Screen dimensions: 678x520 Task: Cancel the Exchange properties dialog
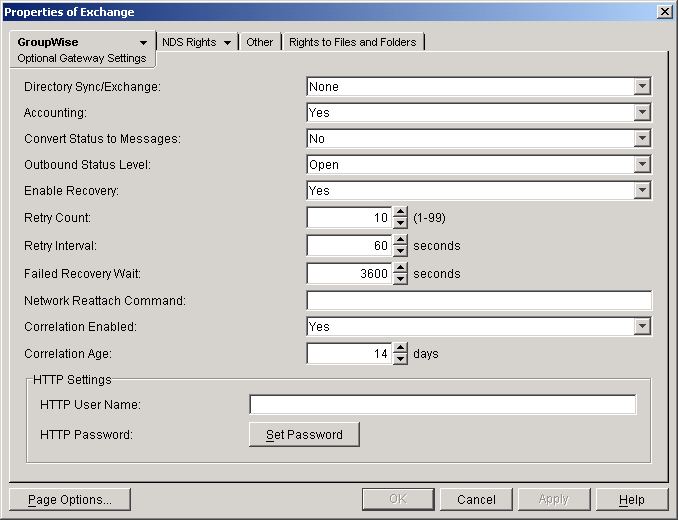tap(476, 500)
